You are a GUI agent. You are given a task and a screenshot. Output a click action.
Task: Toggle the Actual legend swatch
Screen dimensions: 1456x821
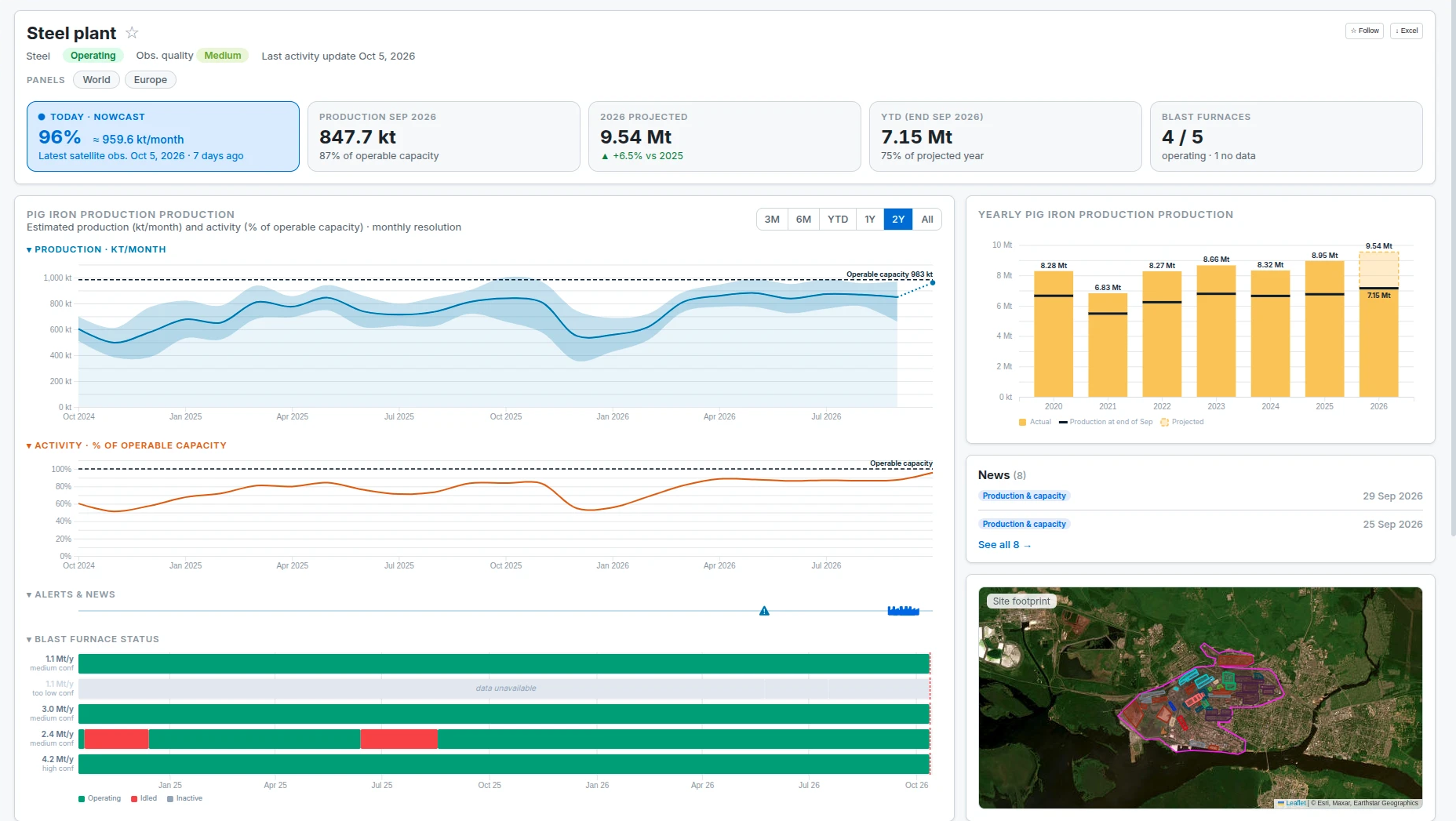(1022, 422)
